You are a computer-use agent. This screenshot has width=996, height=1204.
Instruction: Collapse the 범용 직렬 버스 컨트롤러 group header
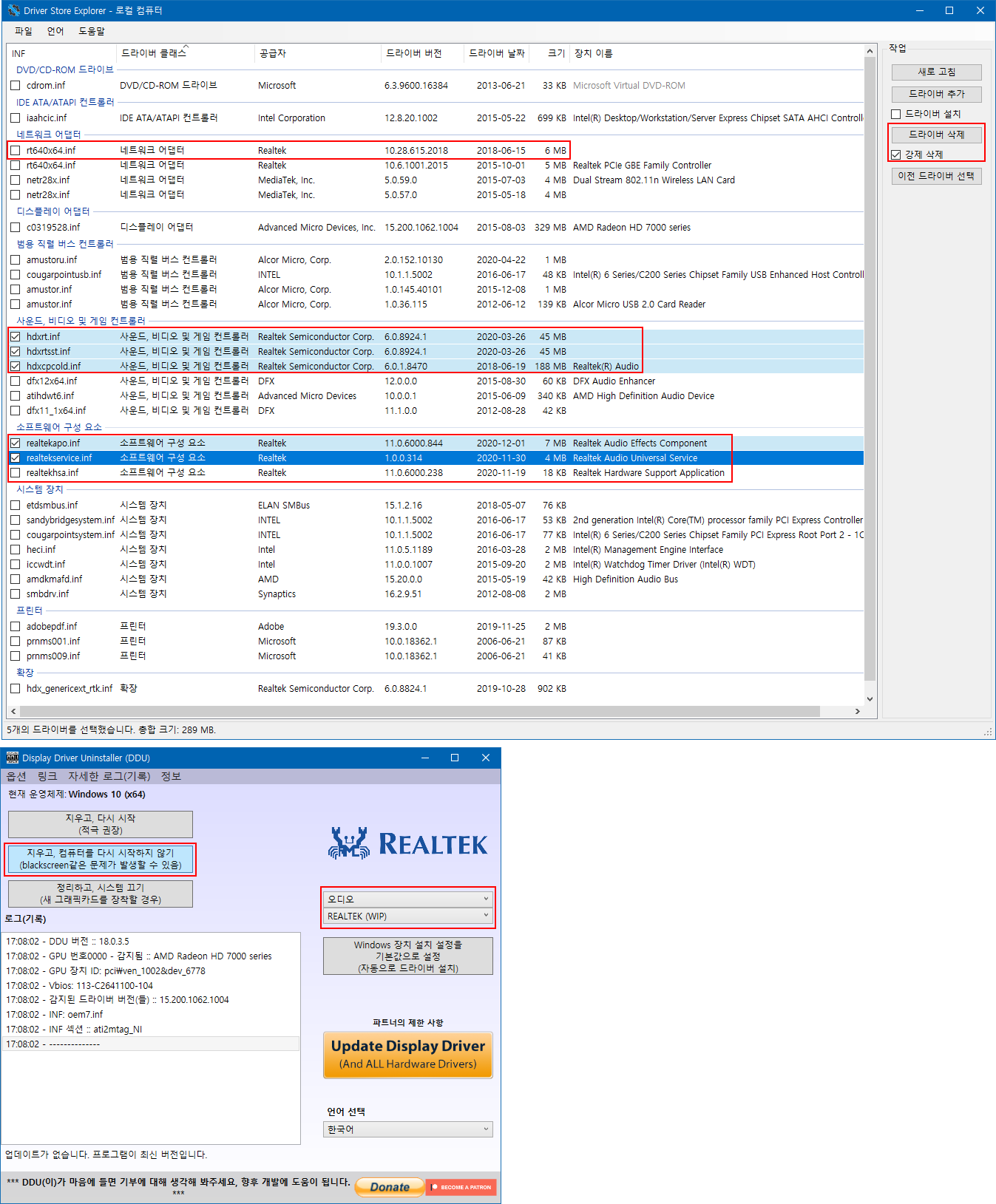pyautogui.click(x=65, y=244)
